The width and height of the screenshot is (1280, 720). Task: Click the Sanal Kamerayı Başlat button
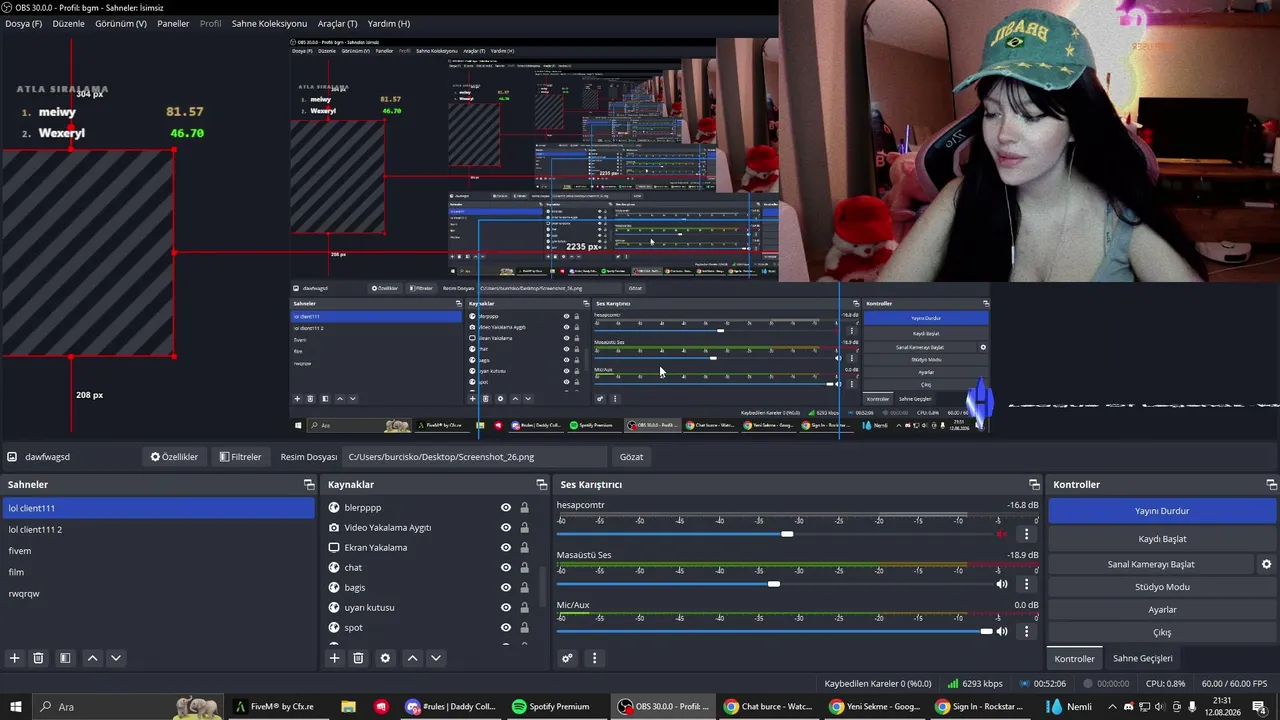[x=1150, y=564]
